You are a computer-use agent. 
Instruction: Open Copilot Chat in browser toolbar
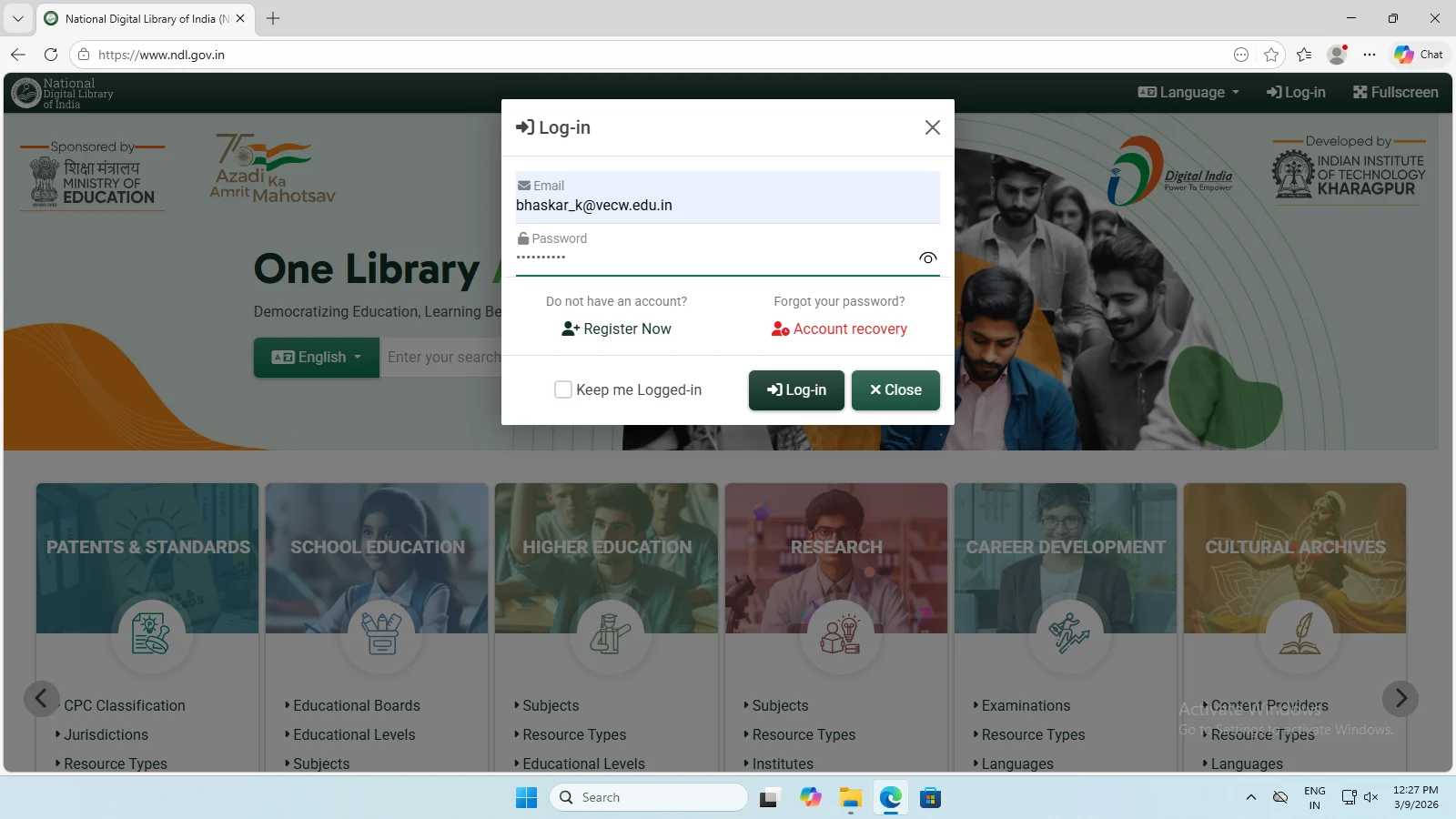pos(1418,55)
